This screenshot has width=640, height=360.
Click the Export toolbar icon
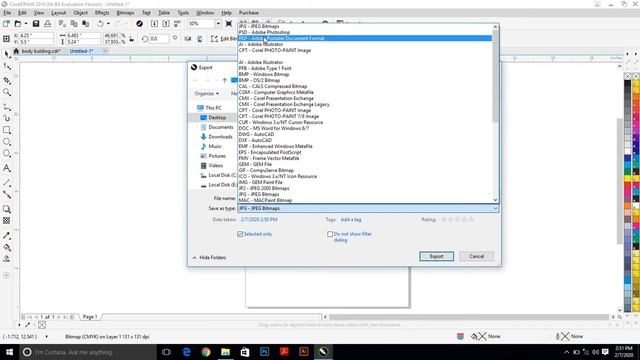(x=166, y=24)
